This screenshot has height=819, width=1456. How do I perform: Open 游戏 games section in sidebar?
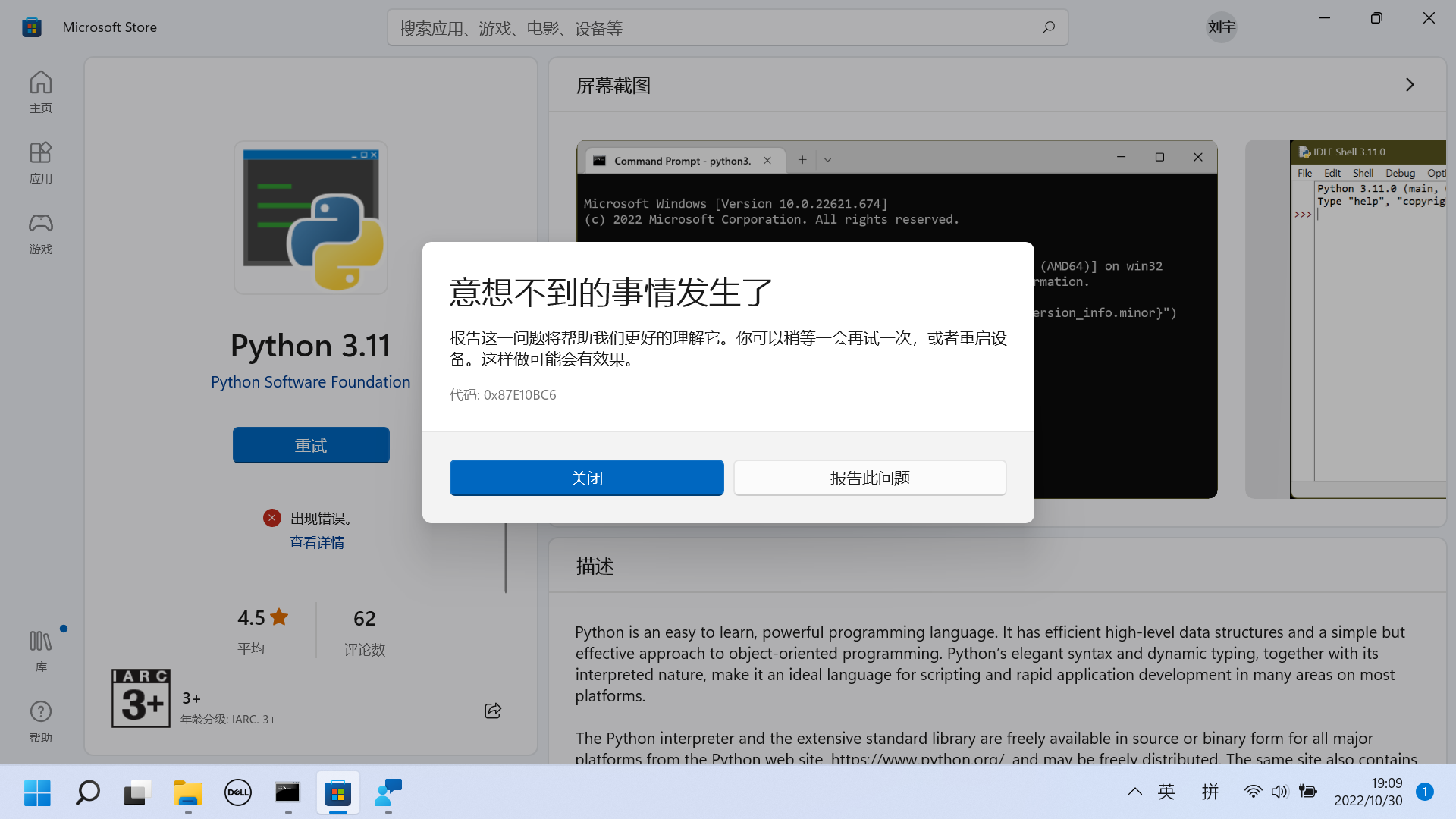(x=41, y=233)
